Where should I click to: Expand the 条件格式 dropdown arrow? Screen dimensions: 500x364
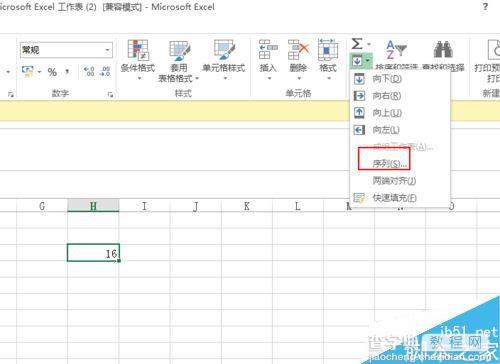pyautogui.click(x=139, y=78)
